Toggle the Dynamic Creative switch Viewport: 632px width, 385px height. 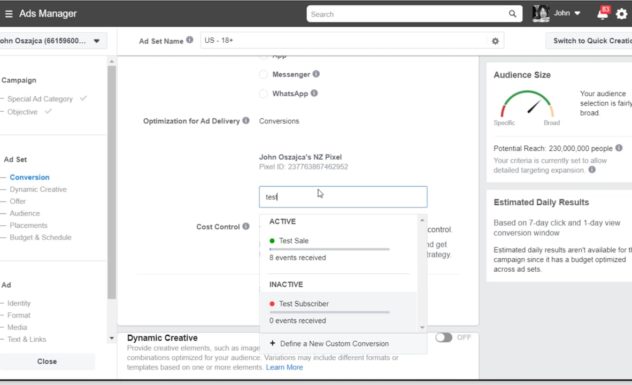click(x=443, y=337)
